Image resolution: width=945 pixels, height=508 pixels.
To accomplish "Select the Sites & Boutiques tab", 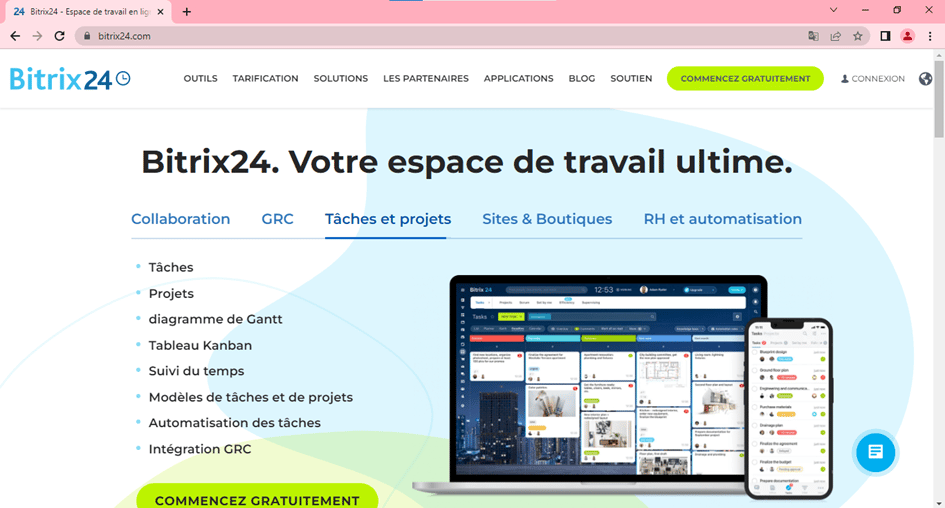I will click(x=546, y=219).
